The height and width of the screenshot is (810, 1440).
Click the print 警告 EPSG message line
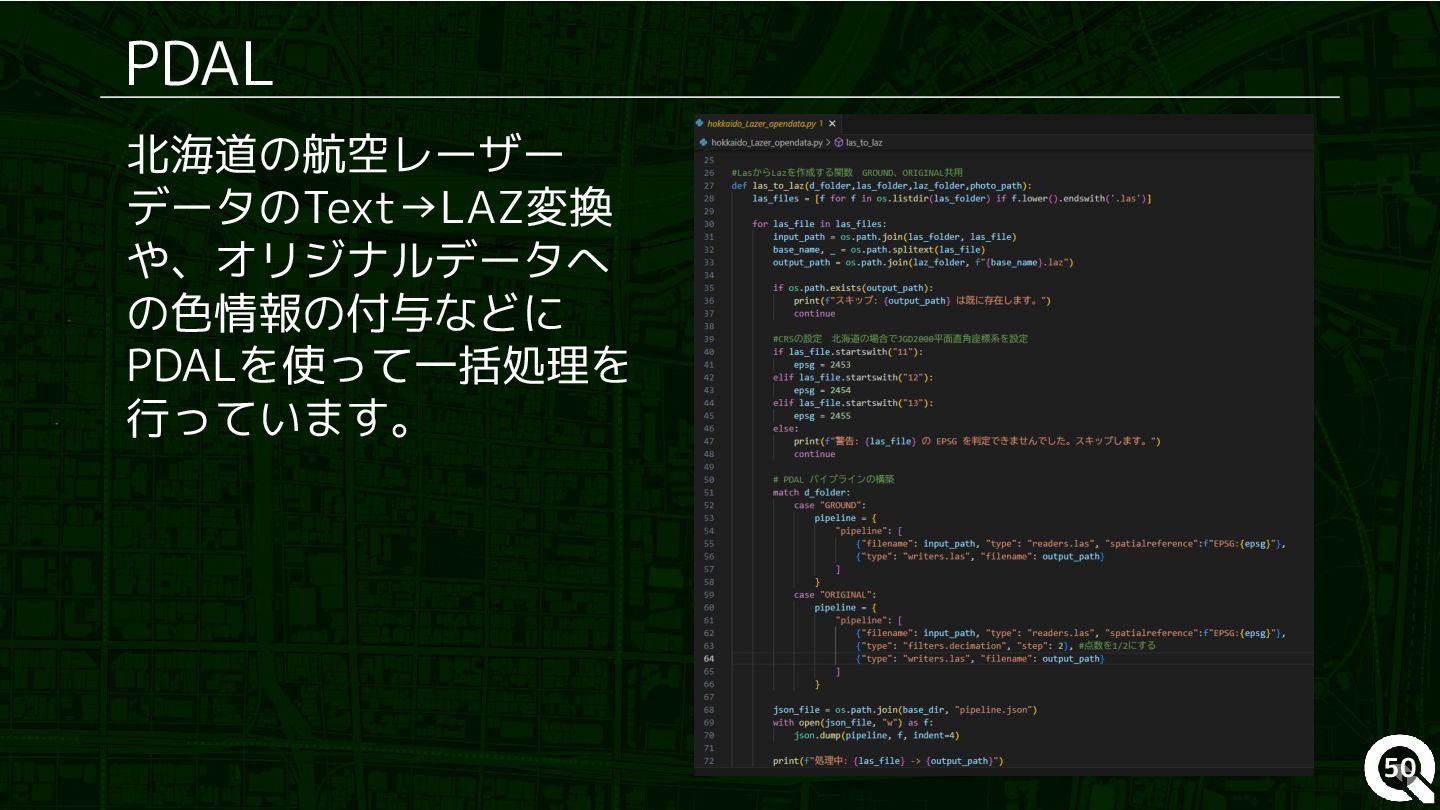tap(977, 441)
